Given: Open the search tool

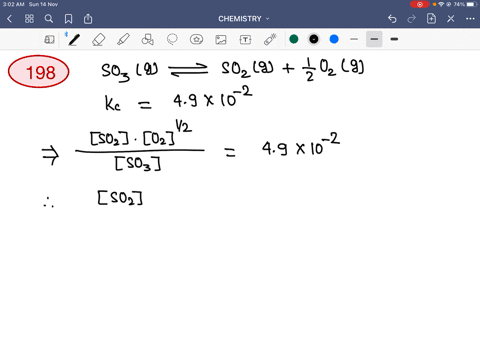Looking at the screenshot, I should point(49,19).
